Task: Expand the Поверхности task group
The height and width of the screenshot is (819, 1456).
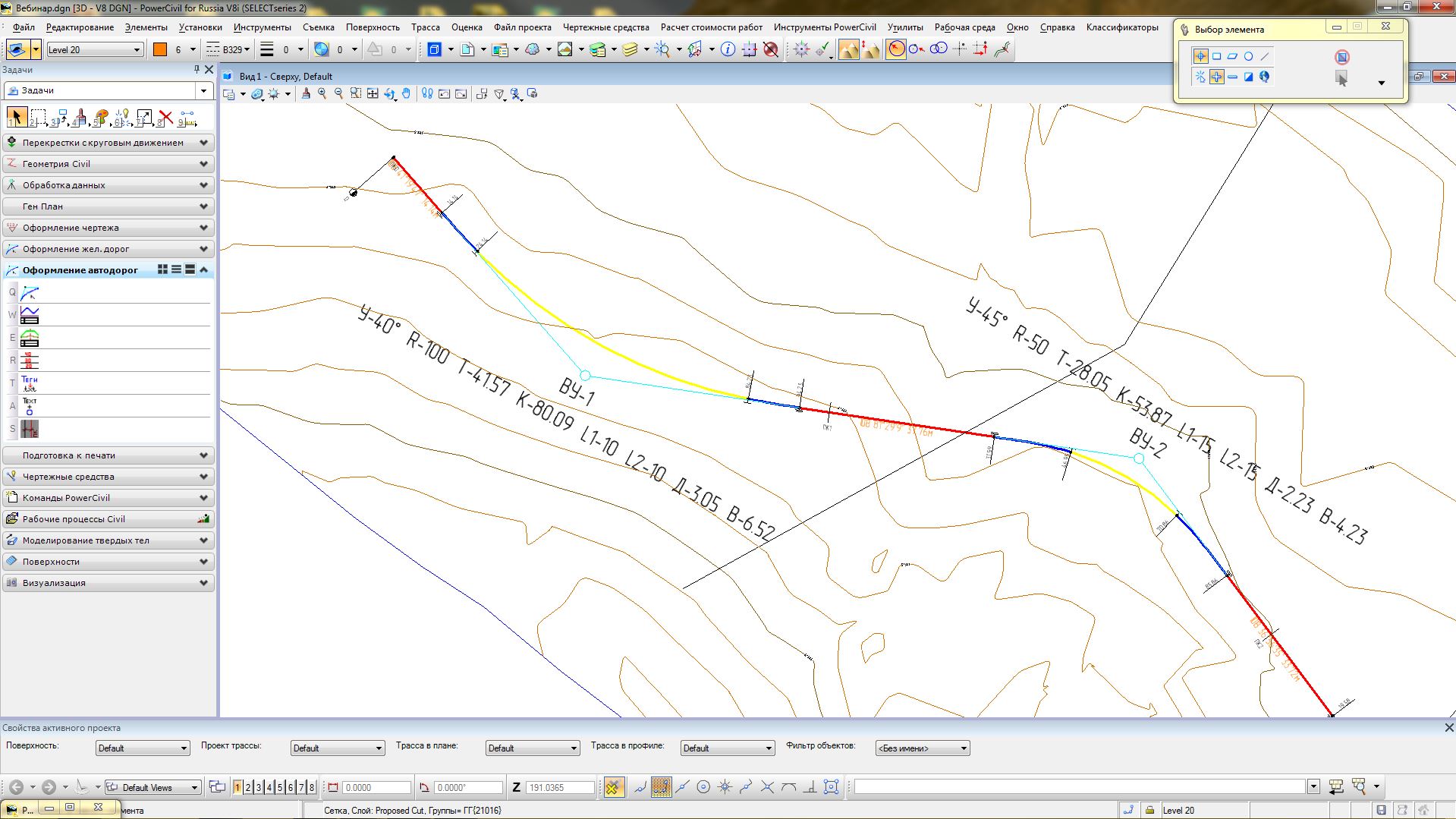Action: coord(108,562)
